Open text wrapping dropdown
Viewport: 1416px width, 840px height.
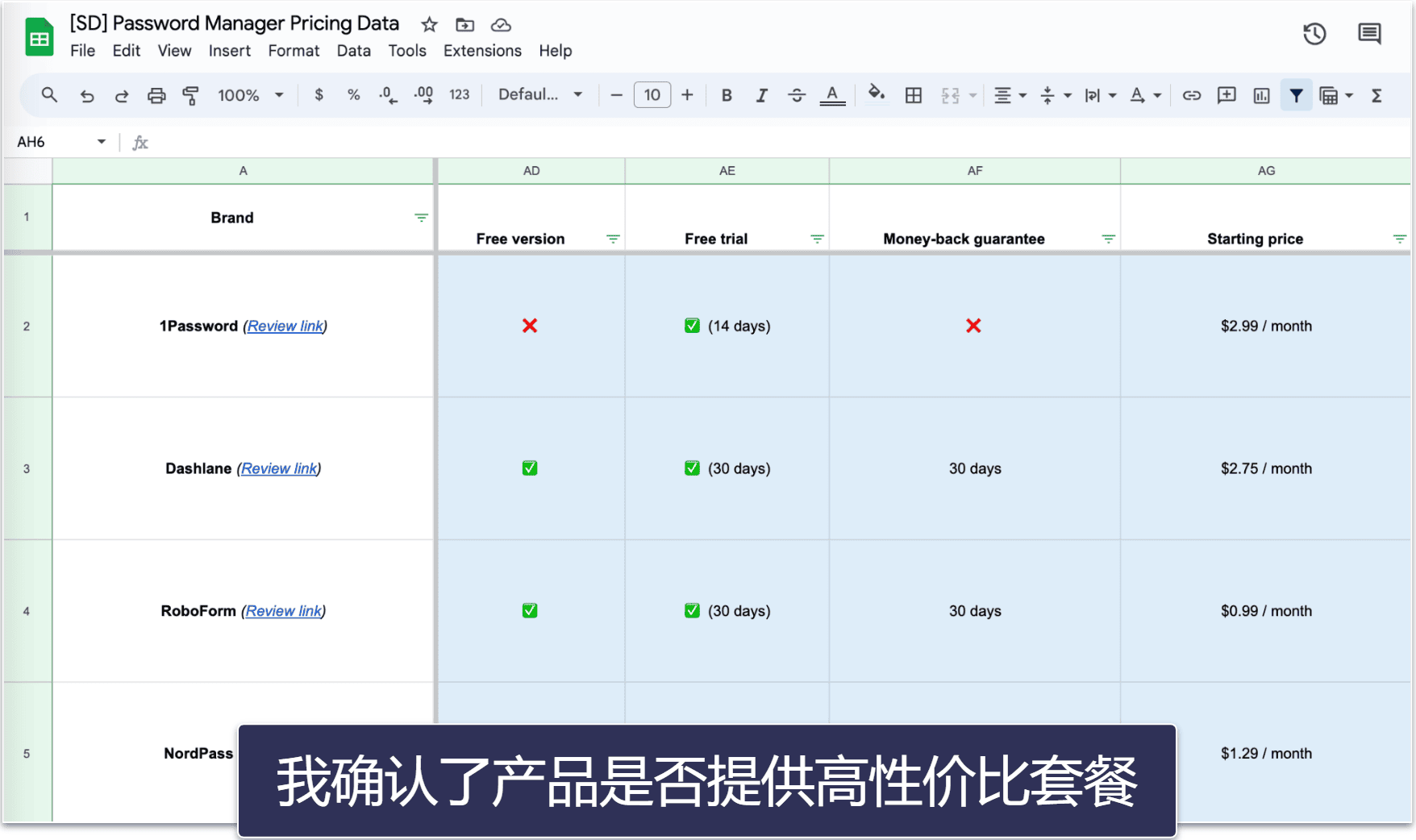tap(1100, 95)
